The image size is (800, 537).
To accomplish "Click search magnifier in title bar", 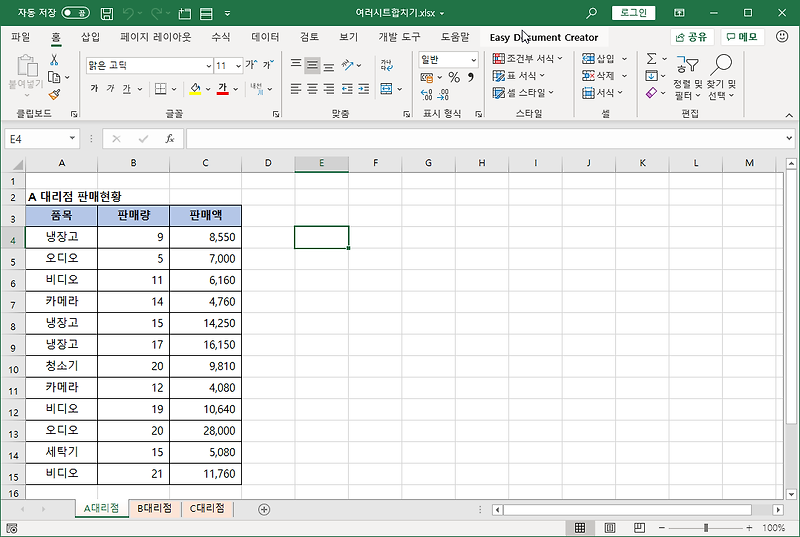I will coord(591,13).
